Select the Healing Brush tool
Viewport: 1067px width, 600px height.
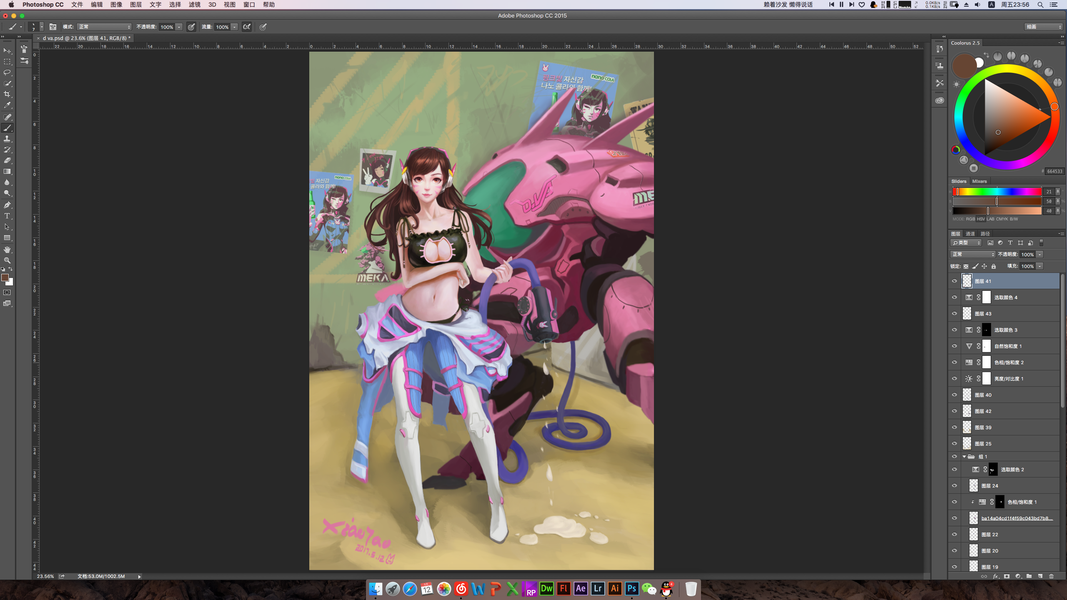pyautogui.click(x=7, y=116)
